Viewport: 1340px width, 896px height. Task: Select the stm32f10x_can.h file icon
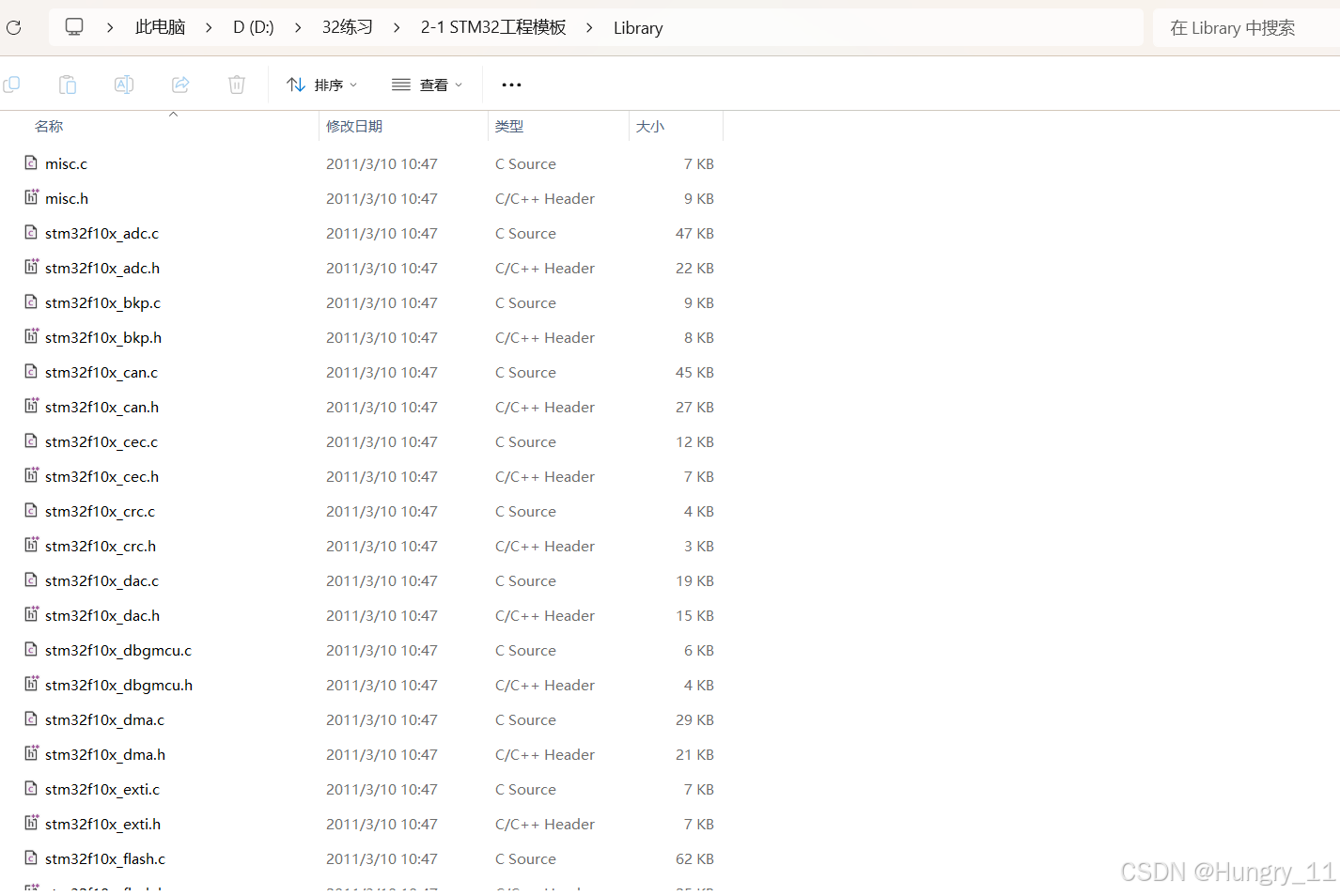(x=31, y=406)
